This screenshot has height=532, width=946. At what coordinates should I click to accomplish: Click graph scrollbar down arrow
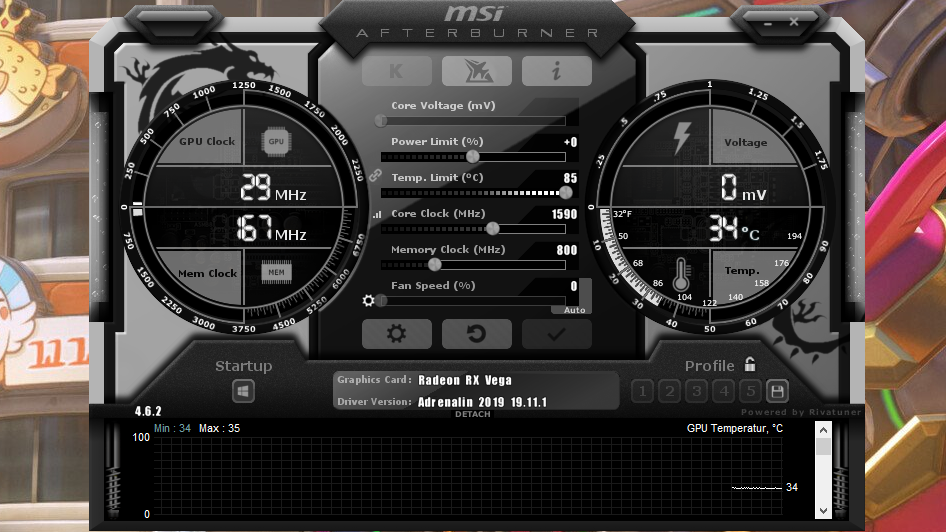[824, 511]
